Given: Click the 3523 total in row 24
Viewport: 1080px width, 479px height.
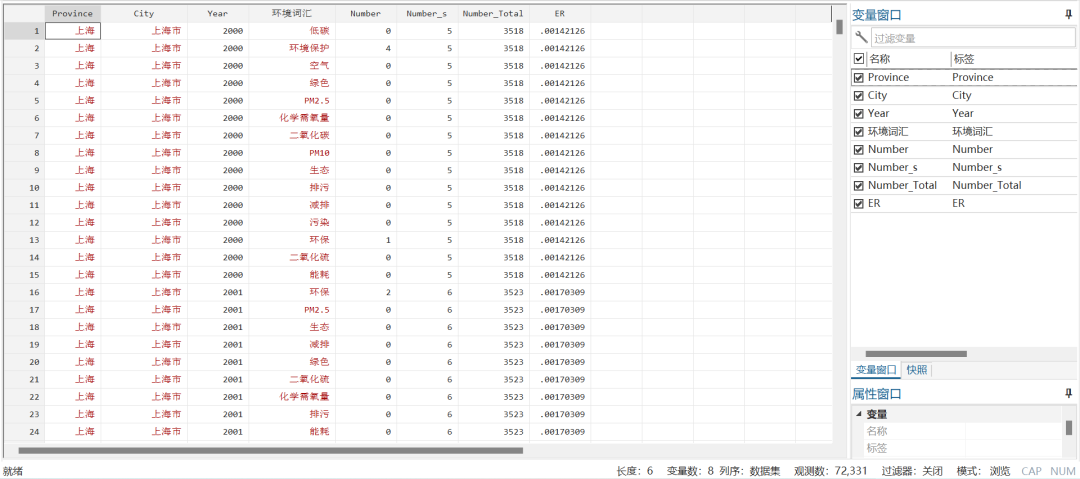Looking at the screenshot, I should (493, 431).
